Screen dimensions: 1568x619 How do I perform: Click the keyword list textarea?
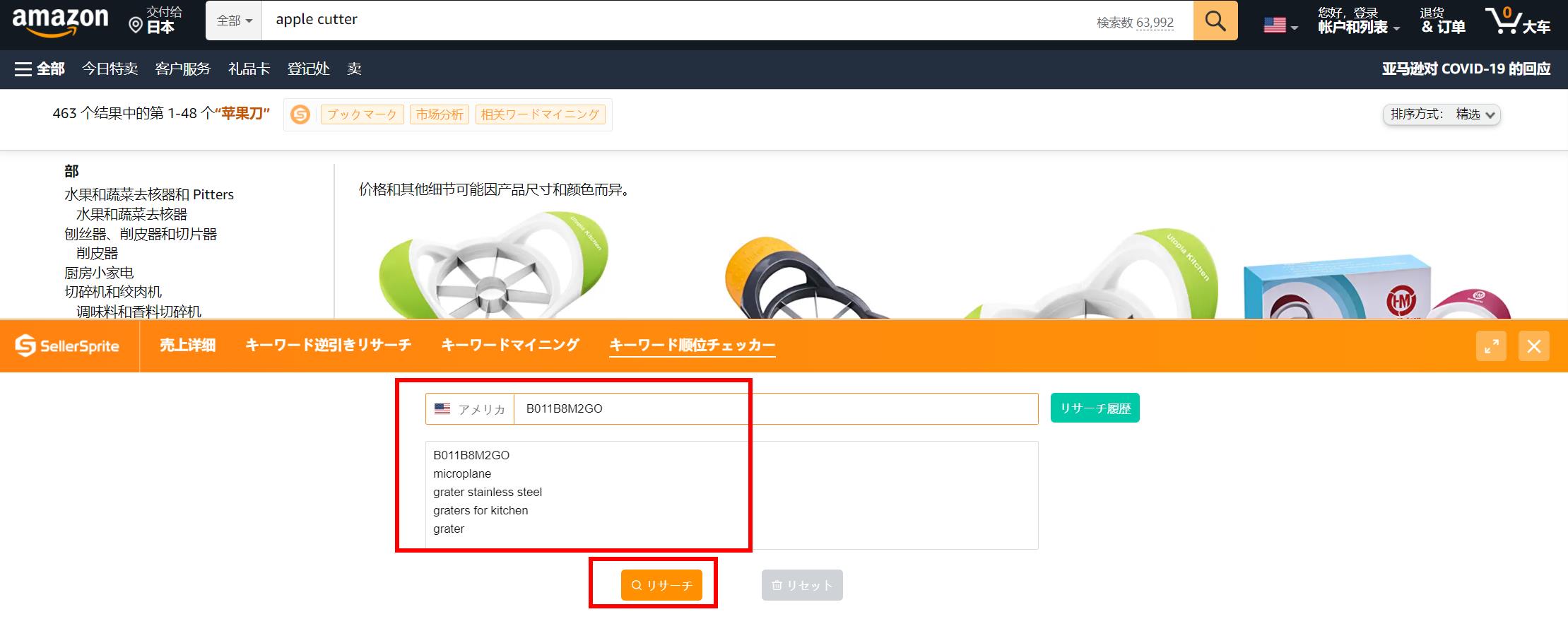tap(731, 495)
